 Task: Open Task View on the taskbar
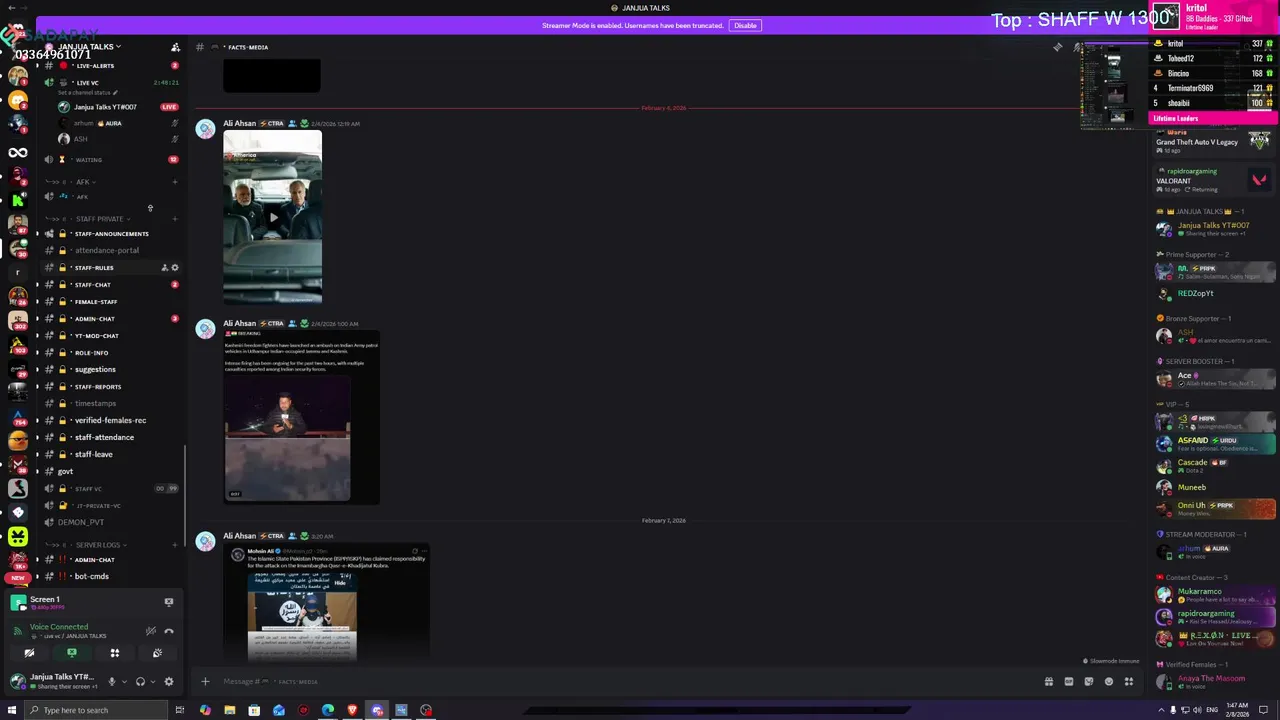tap(180, 710)
